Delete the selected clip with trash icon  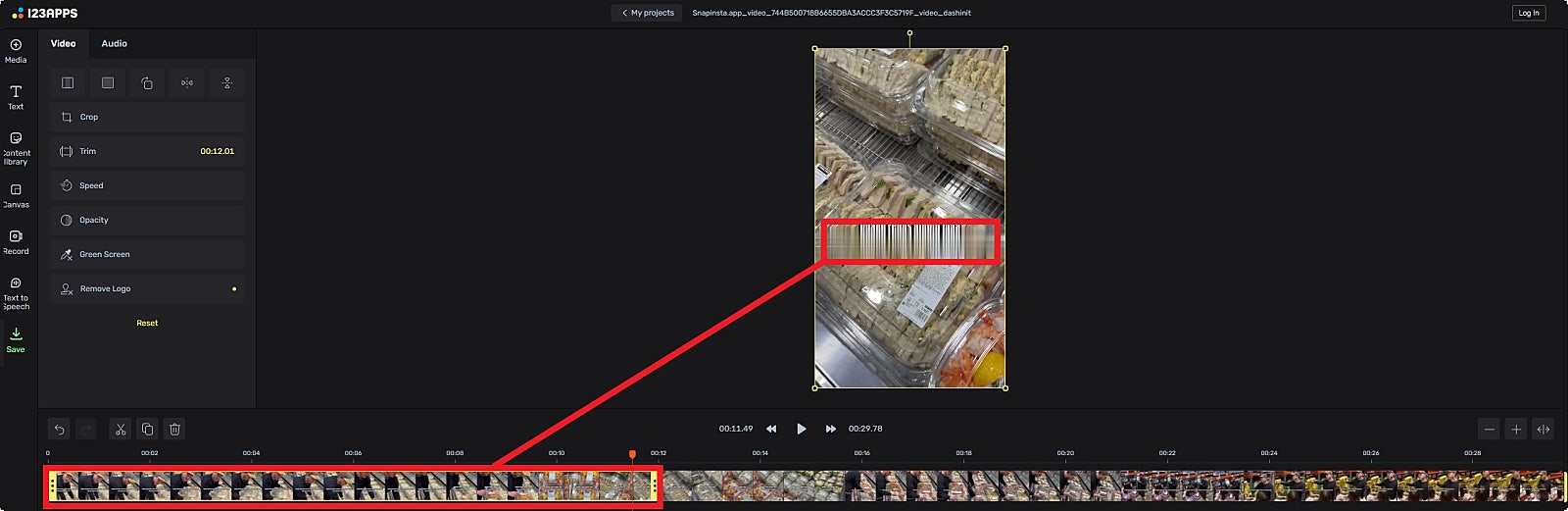[x=174, y=429]
